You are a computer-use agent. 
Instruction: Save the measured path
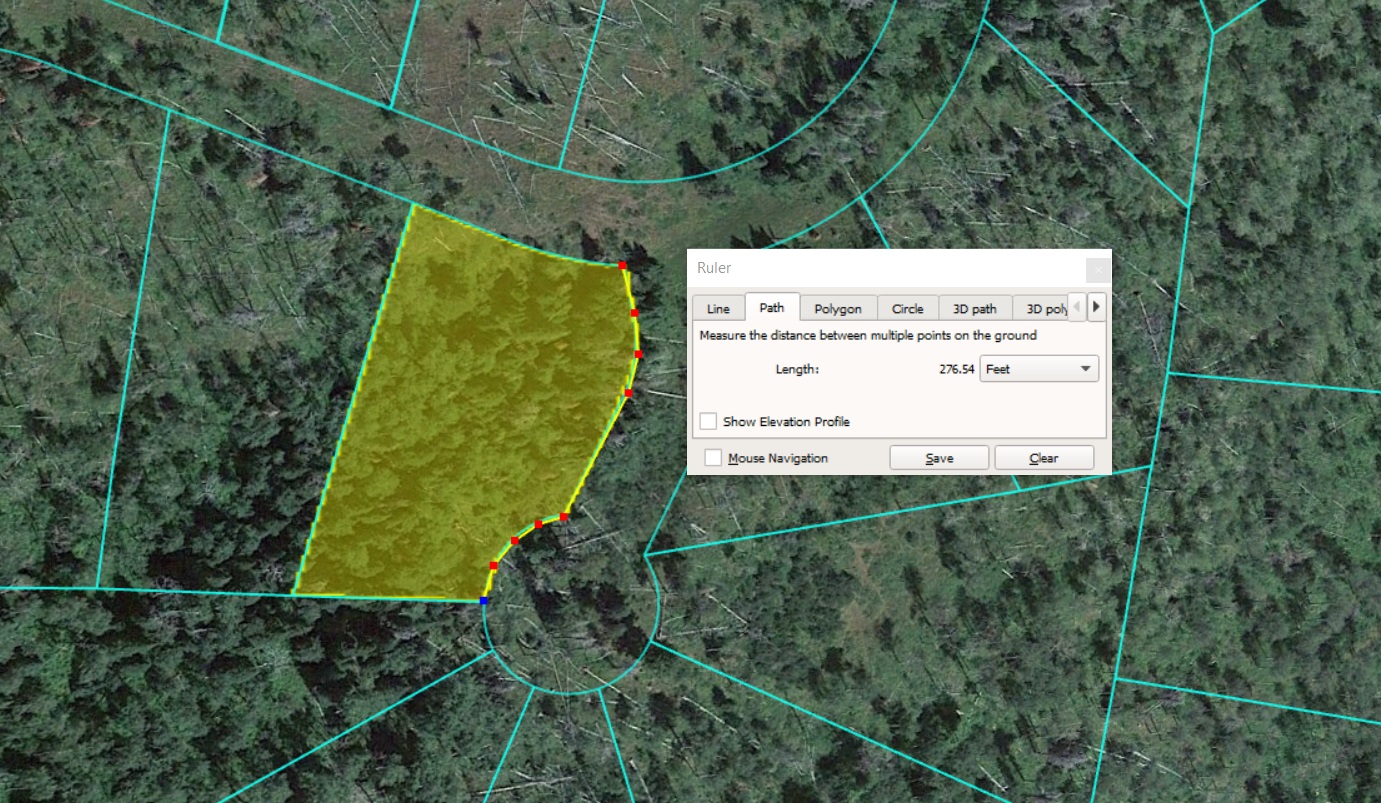tap(939, 458)
